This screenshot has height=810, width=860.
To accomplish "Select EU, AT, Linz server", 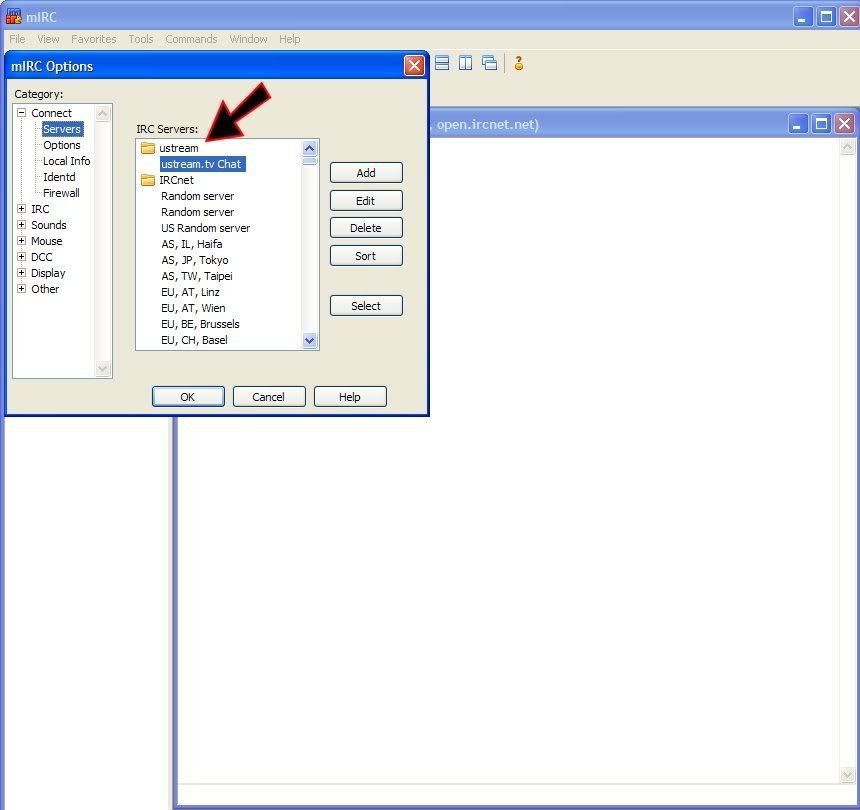I will [190, 292].
